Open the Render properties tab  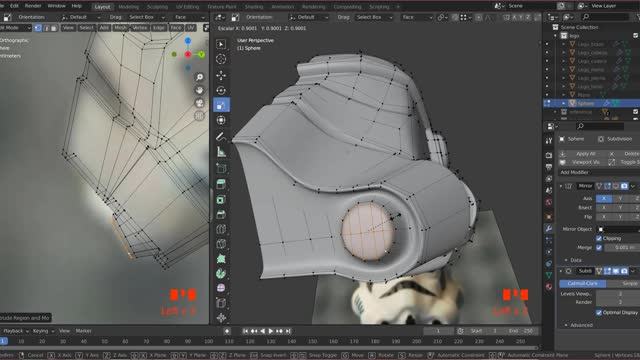549,156
